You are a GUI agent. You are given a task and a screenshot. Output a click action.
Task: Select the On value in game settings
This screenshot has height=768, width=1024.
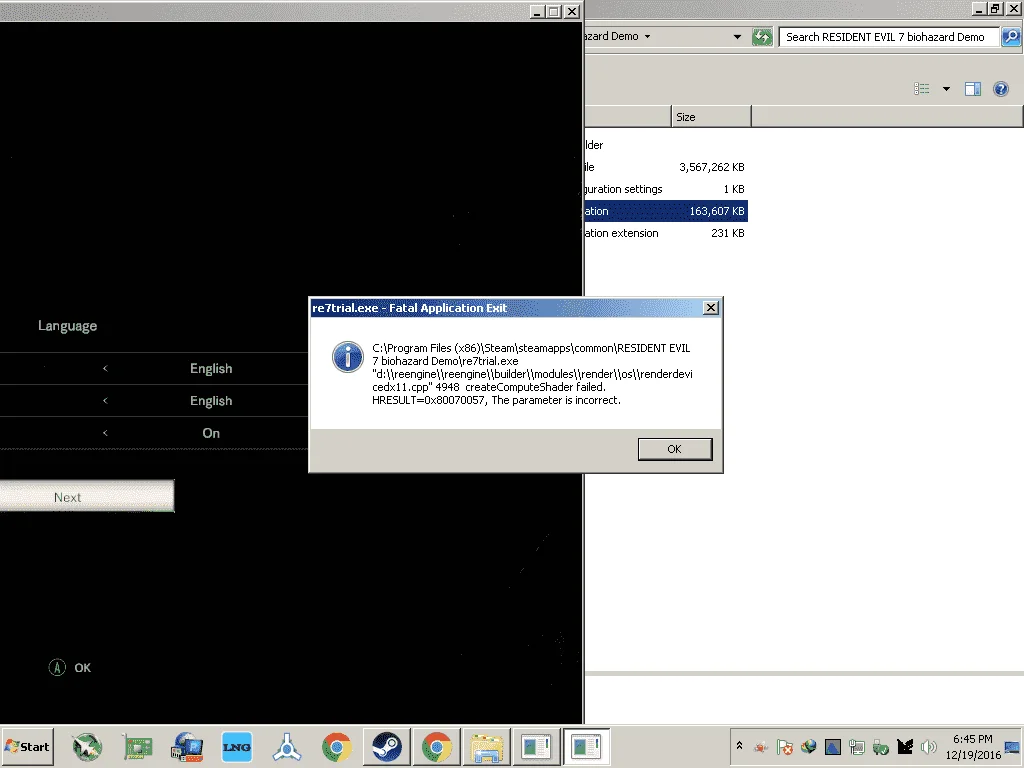click(211, 433)
